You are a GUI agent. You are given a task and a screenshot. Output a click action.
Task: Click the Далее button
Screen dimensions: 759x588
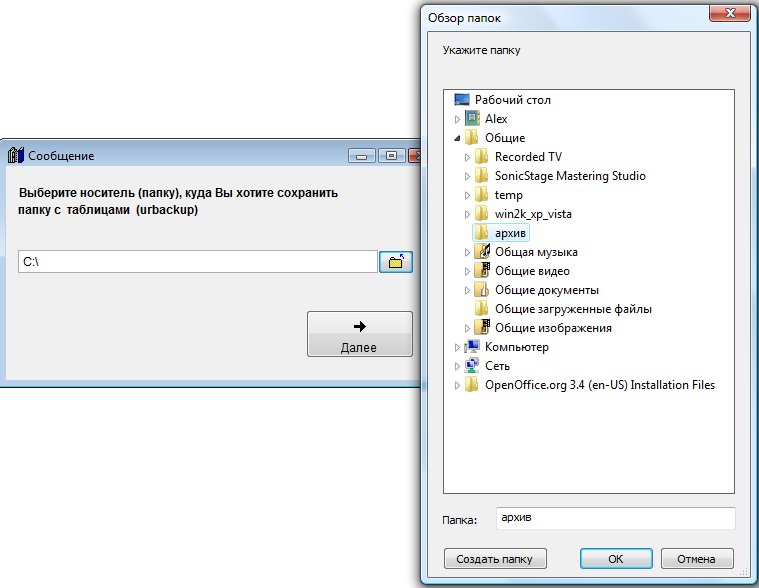(x=360, y=334)
